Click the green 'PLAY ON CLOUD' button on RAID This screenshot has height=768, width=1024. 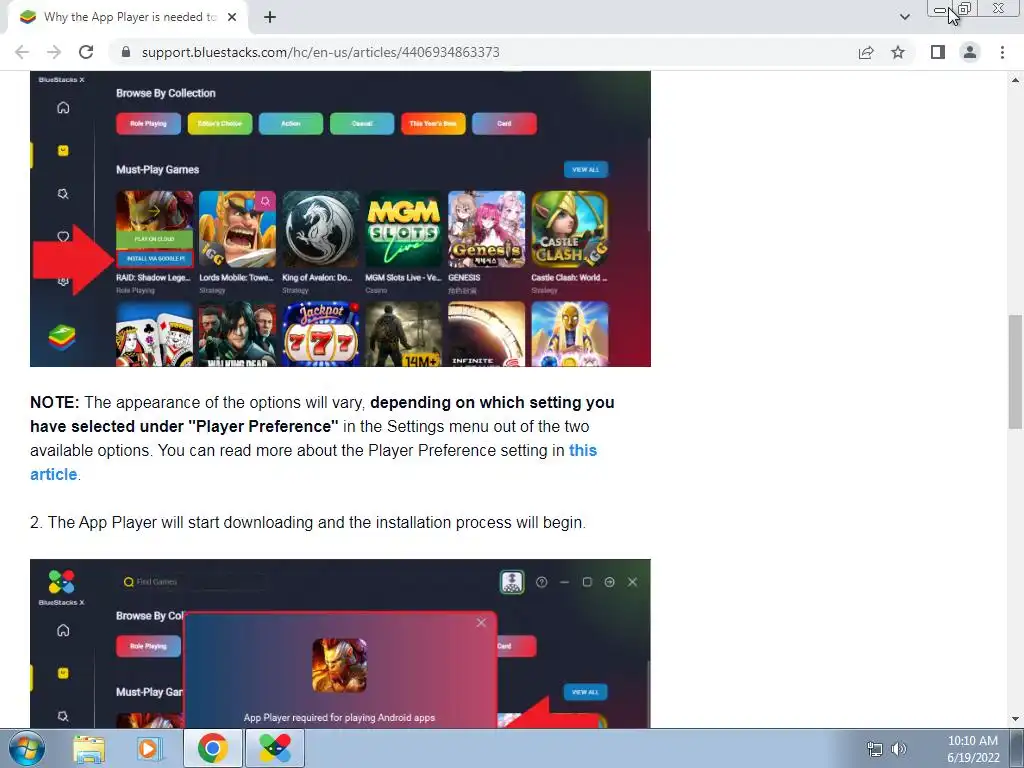tap(155, 239)
